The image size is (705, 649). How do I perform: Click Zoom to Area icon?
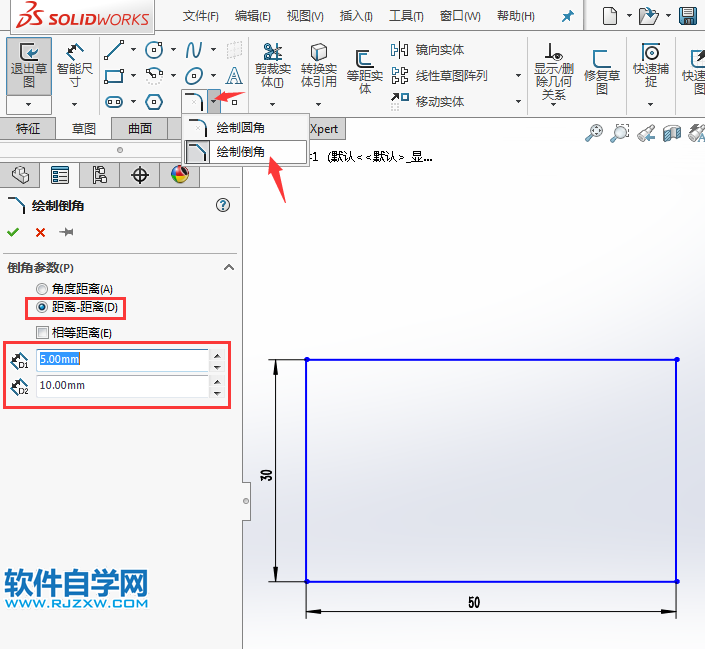coord(620,133)
